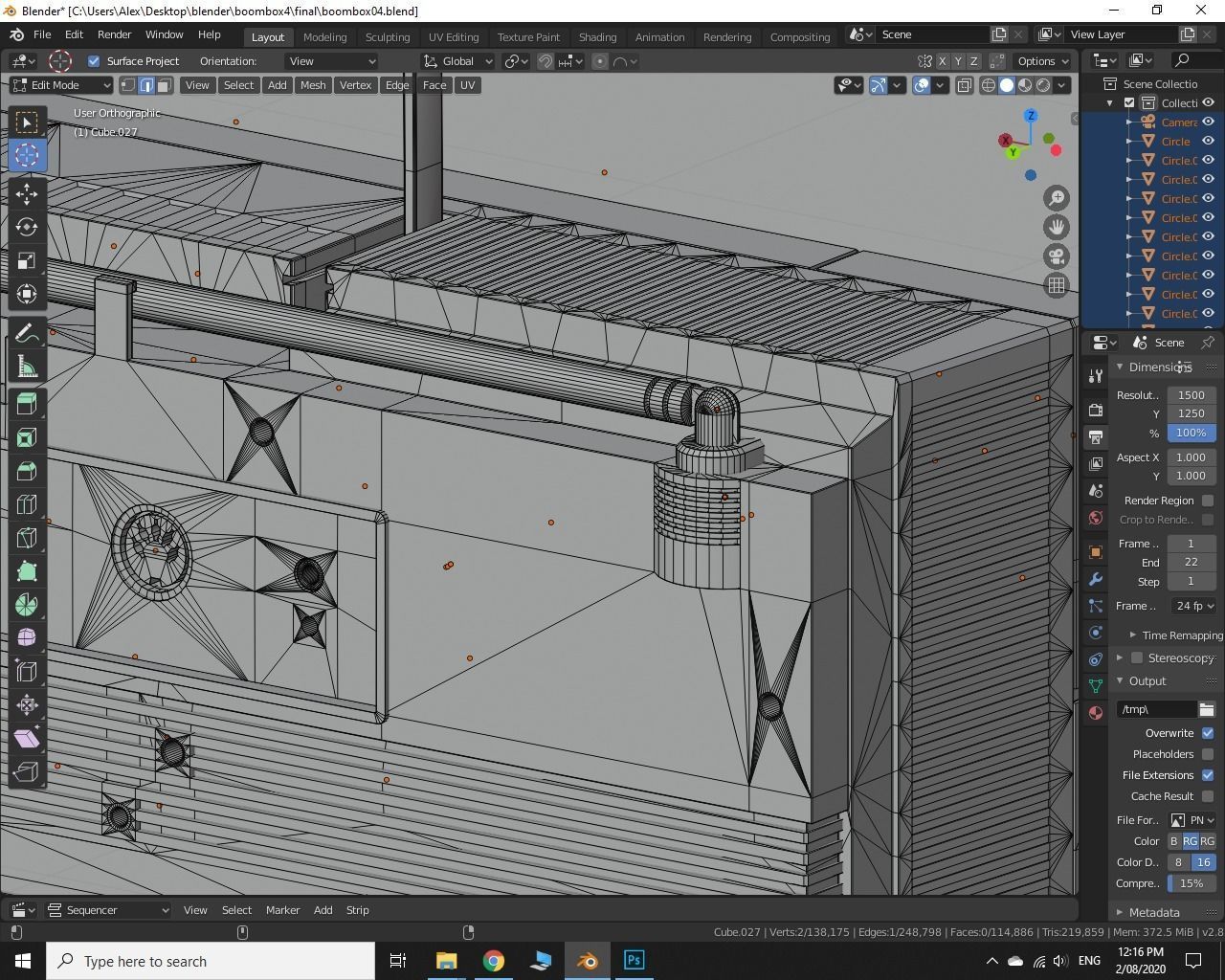Toggle the File Extensions checkbox

(x=1207, y=775)
